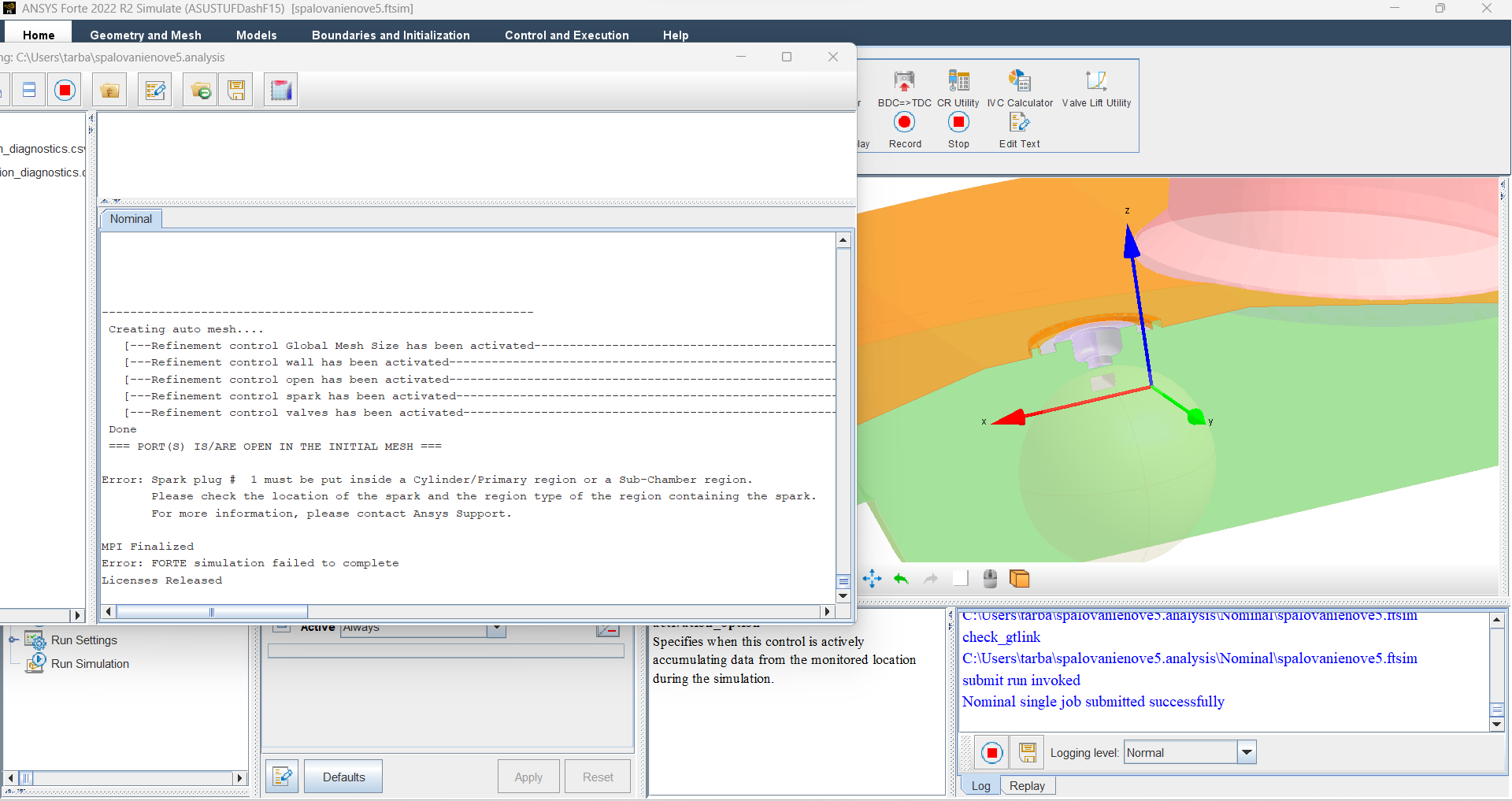Open the Home ribbon tab
Screen dimensions: 1512x801
tap(39, 35)
